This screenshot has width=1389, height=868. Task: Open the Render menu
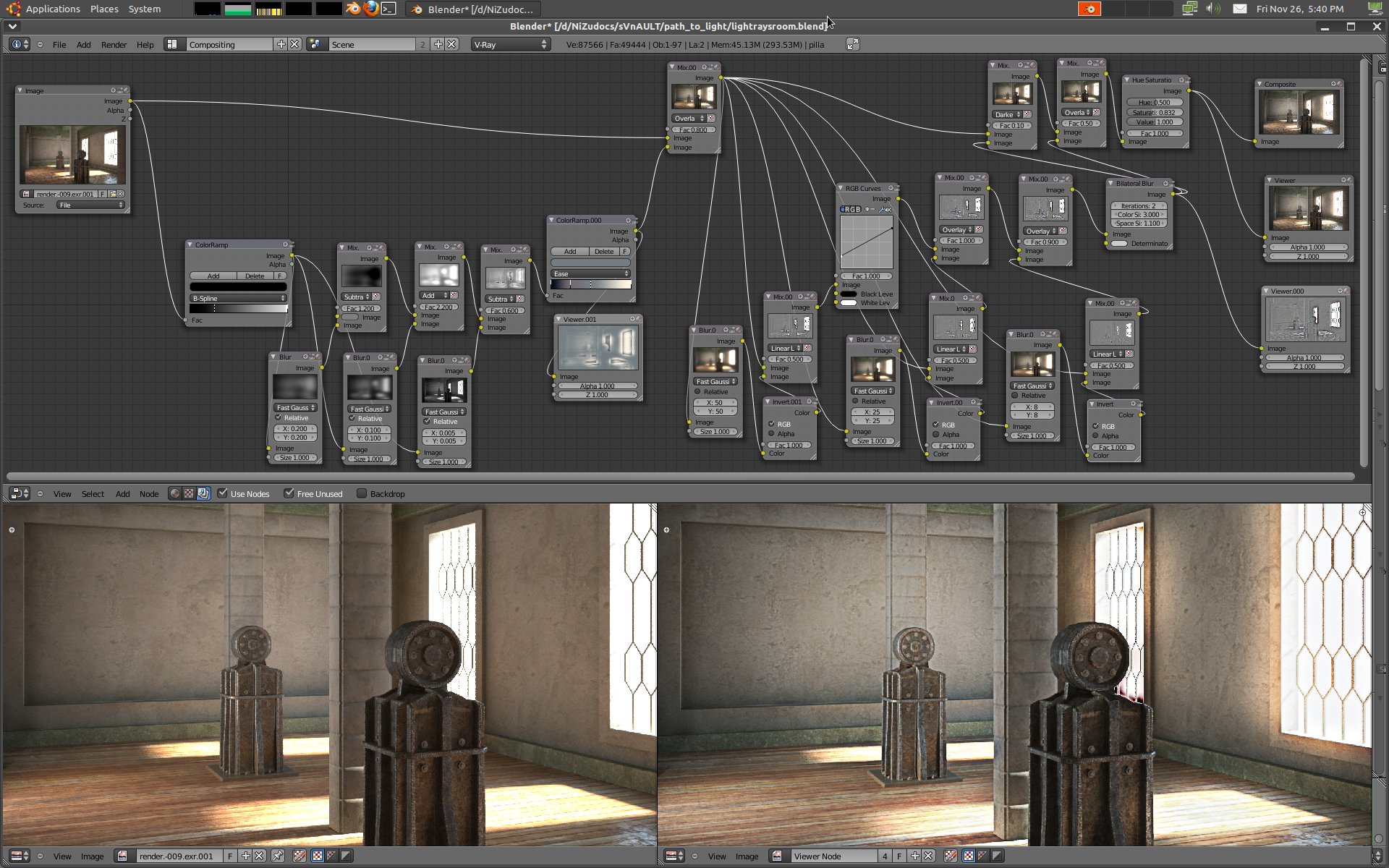point(114,44)
